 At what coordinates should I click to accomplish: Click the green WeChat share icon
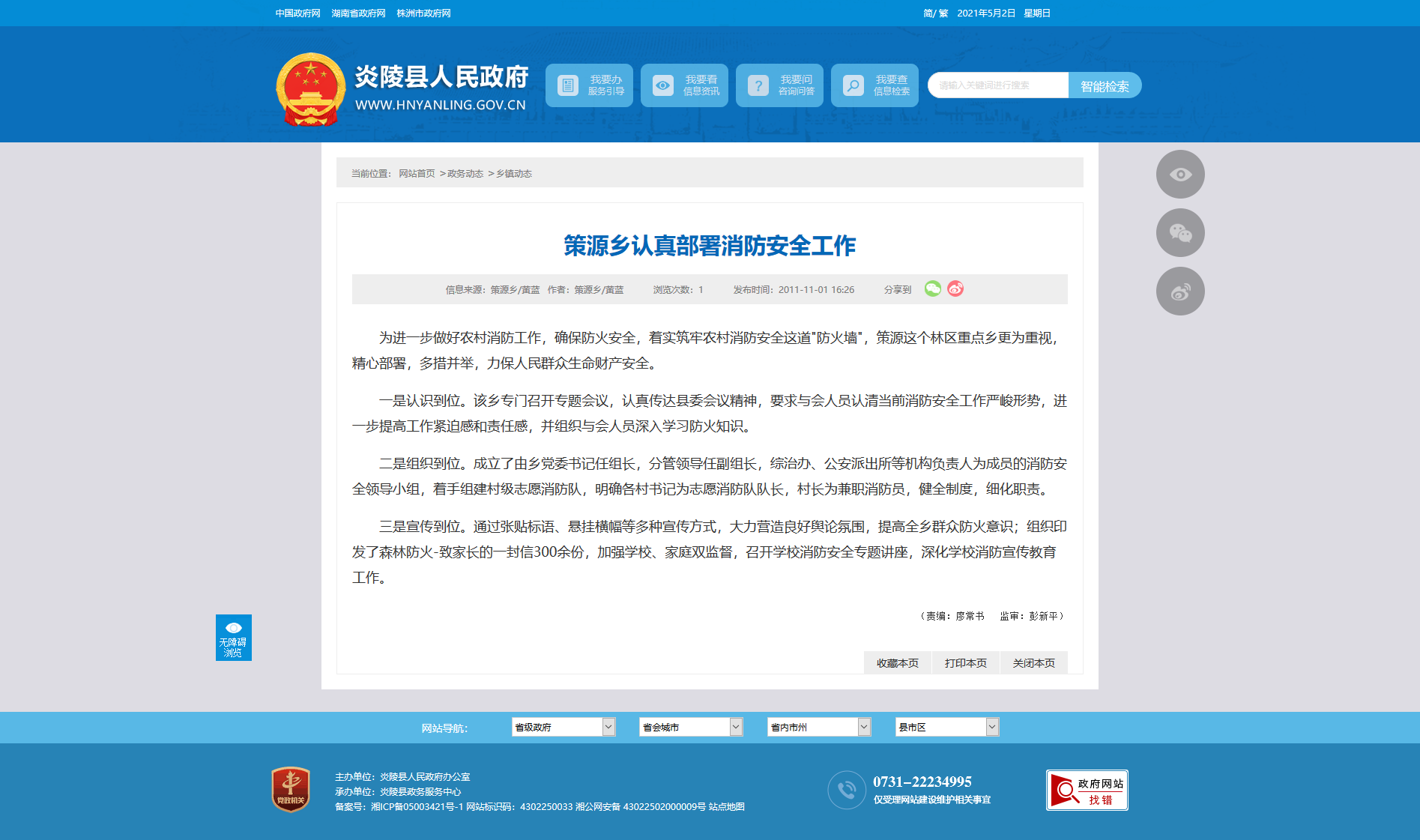(932, 289)
